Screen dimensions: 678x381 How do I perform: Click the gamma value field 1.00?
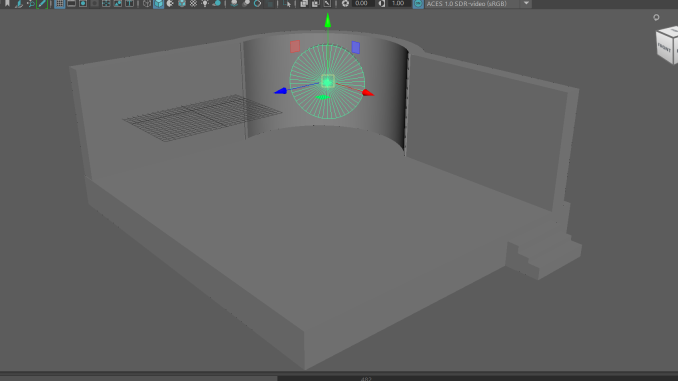tap(398, 3)
